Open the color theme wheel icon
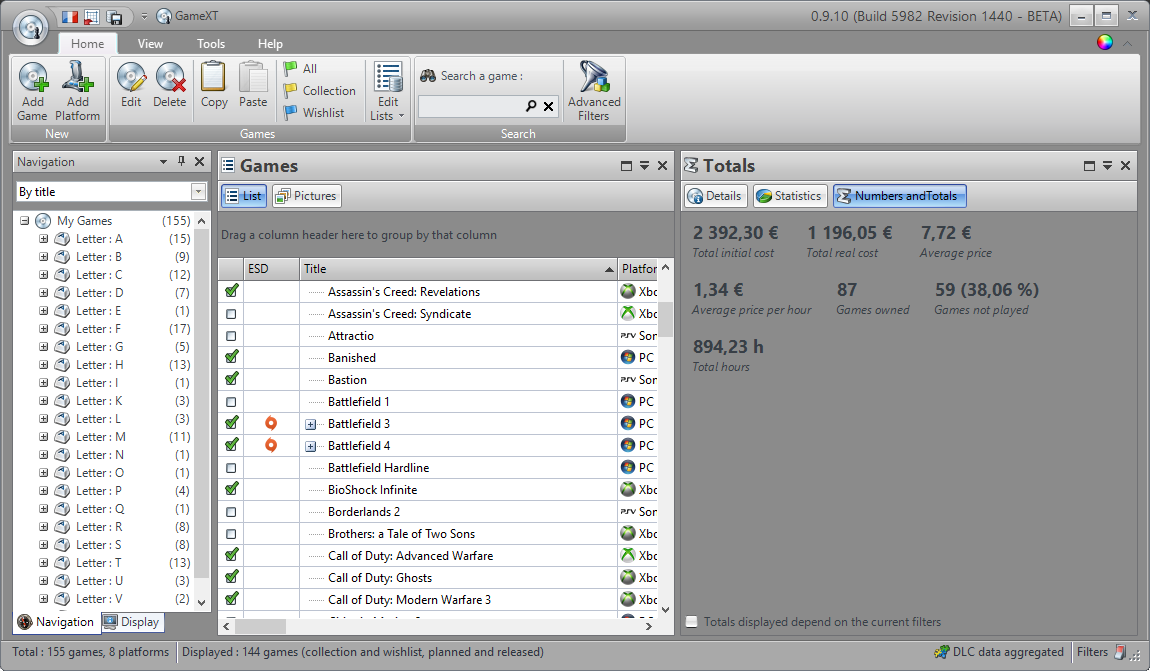Viewport: 1150px width, 671px height. coord(1104,42)
